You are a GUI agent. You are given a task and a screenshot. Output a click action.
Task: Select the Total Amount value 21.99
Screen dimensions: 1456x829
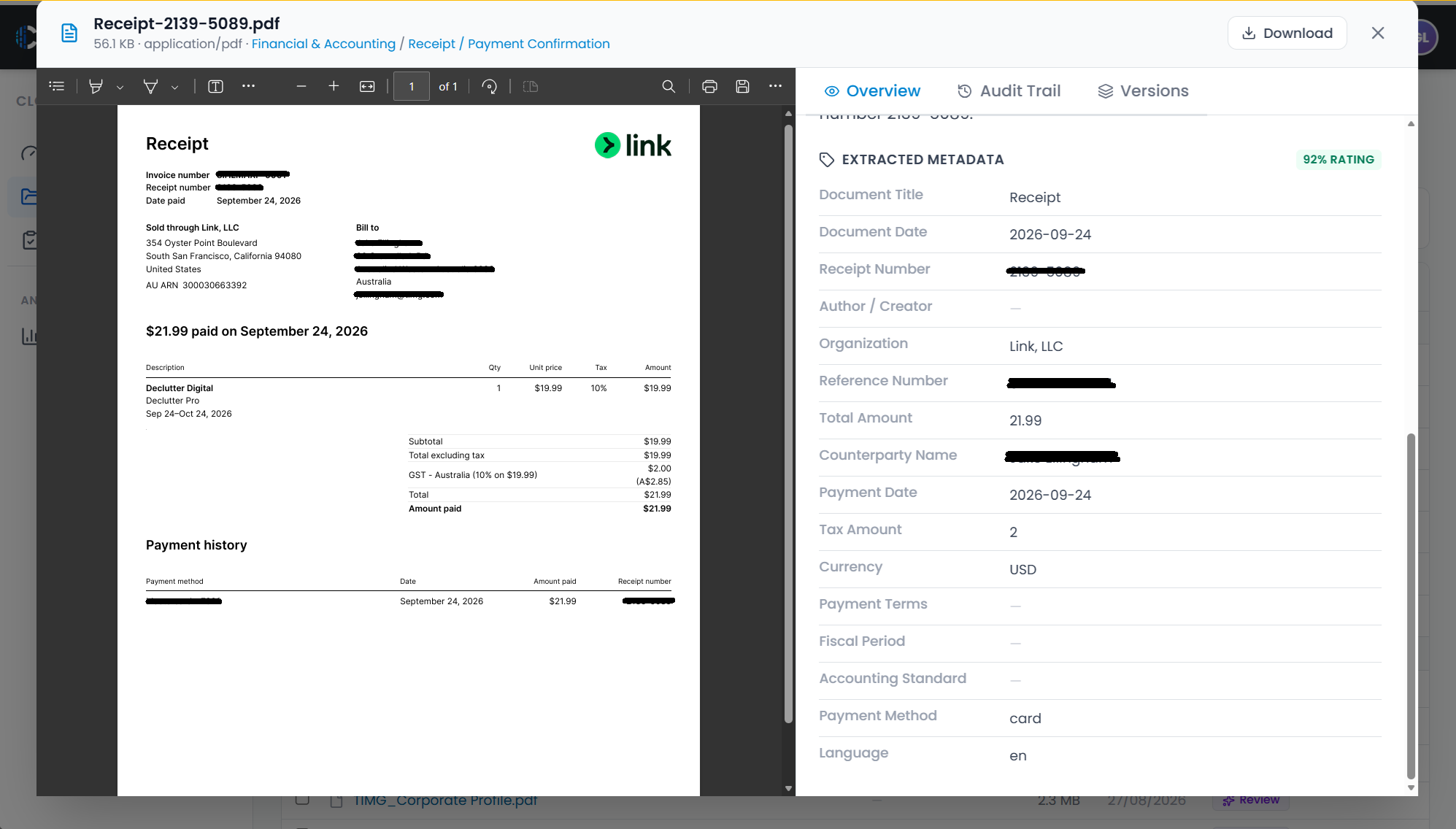pos(1025,420)
